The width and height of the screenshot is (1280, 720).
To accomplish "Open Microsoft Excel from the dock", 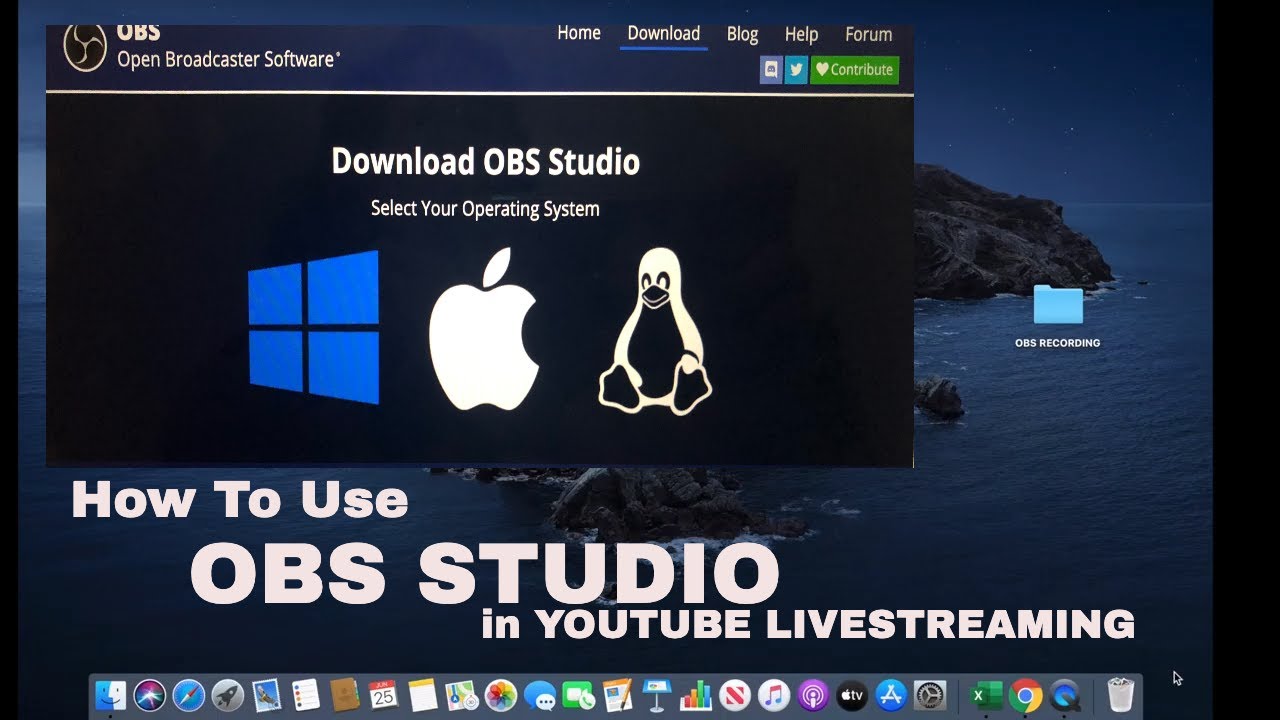I will pos(985,695).
